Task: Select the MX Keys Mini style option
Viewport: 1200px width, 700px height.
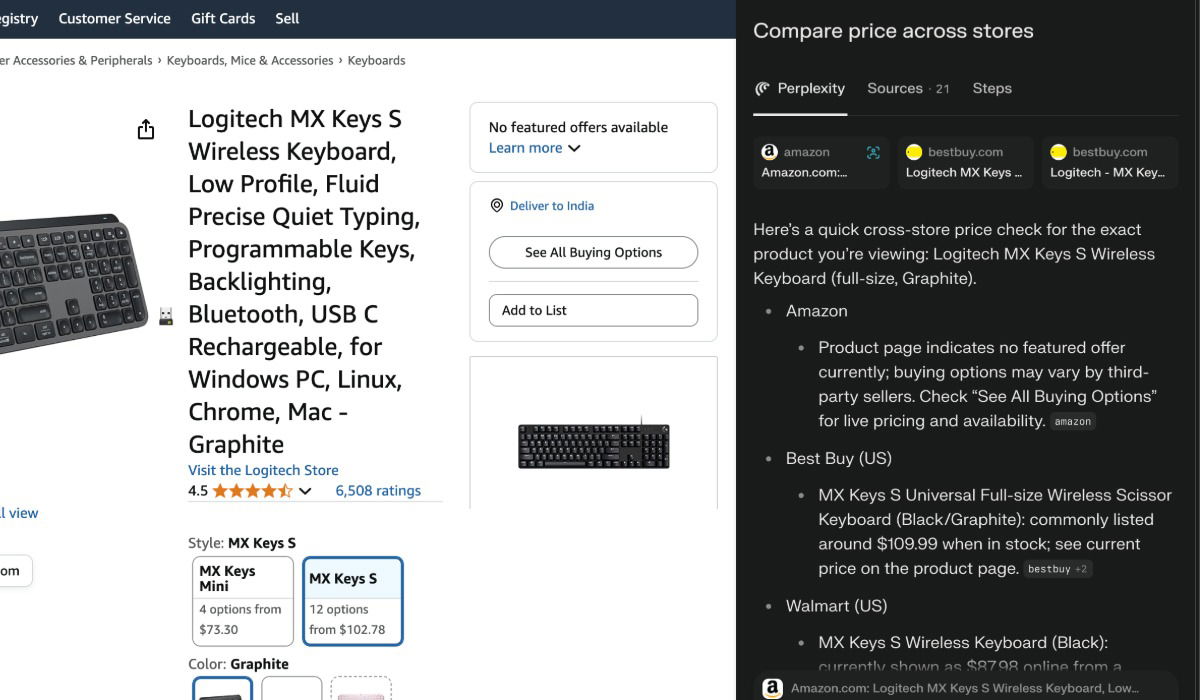Action: [242, 601]
